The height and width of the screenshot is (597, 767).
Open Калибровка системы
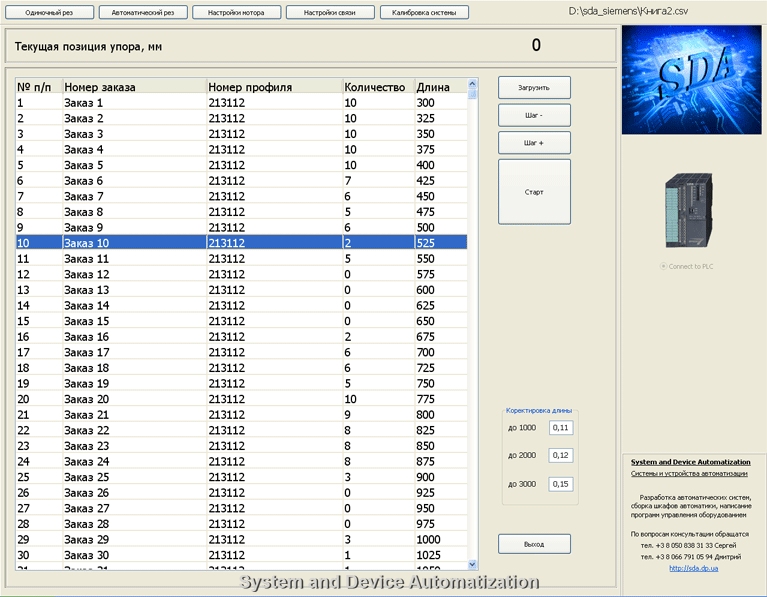pos(424,13)
